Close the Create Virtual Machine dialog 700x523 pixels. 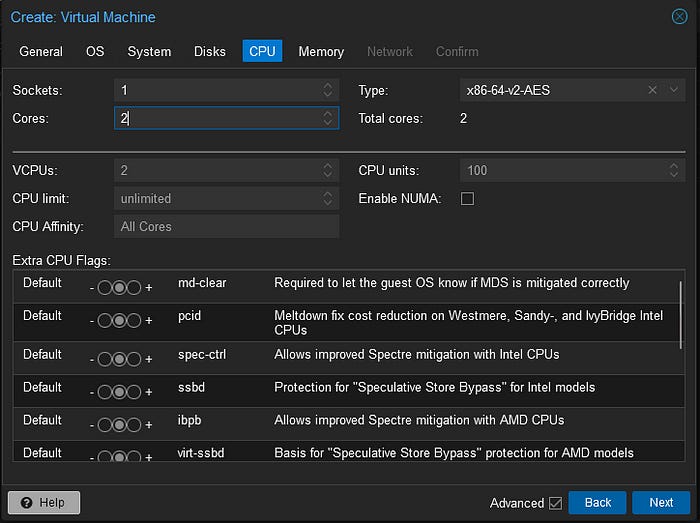click(x=679, y=17)
